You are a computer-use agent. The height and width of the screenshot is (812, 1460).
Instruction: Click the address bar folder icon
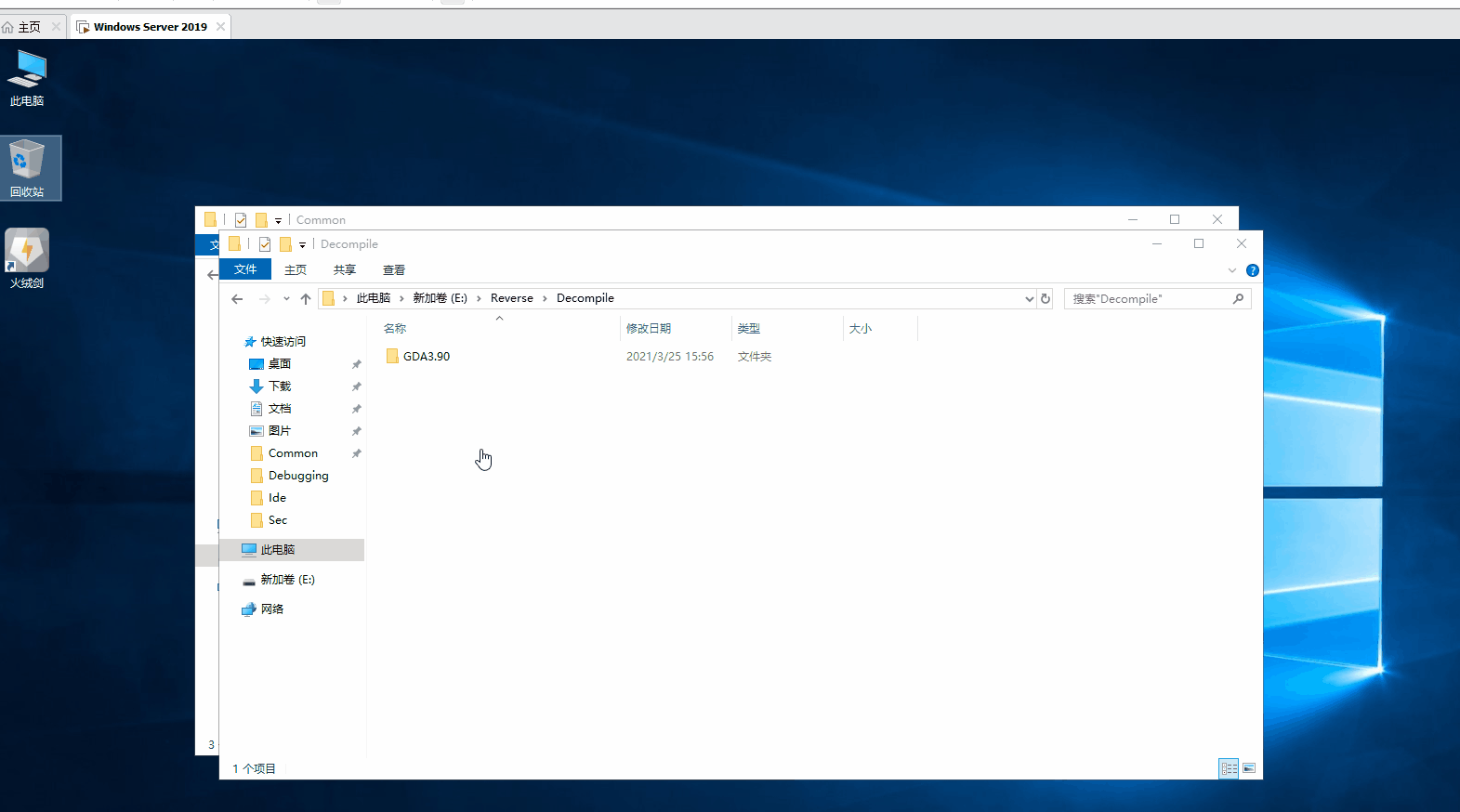click(328, 298)
